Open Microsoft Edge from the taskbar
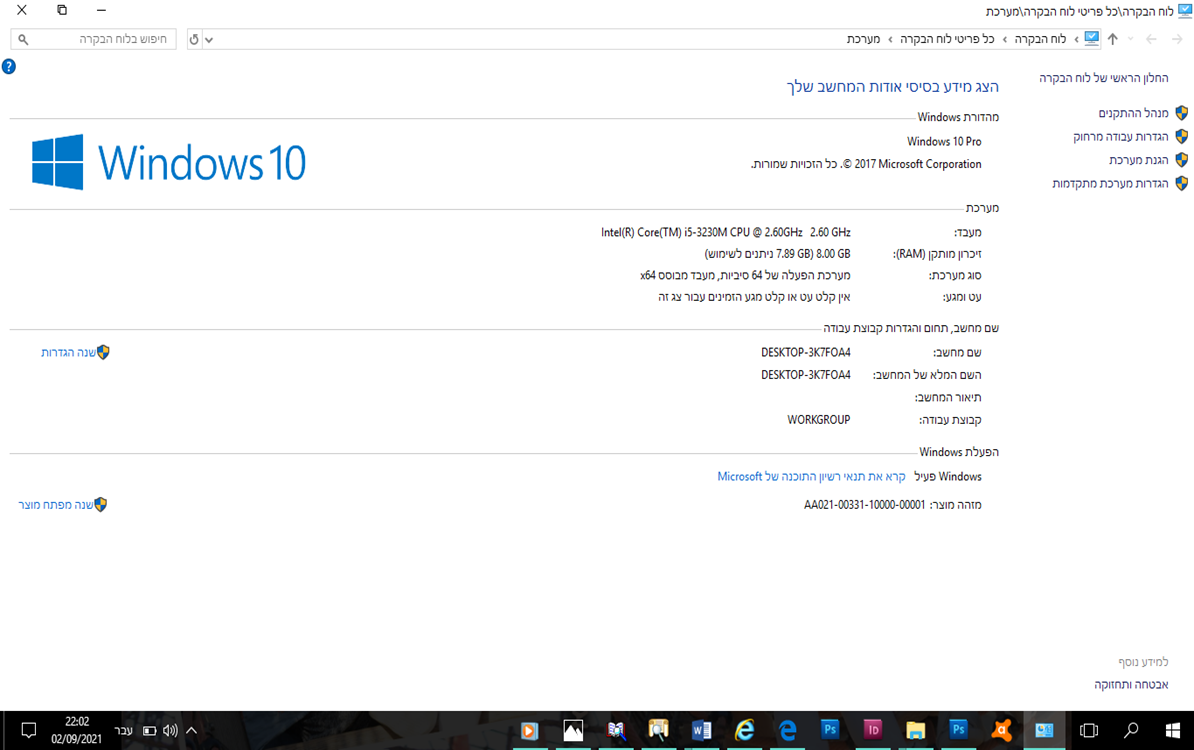Image resolution: width=1194 pixels, height=750 pixels. pyautogui.click(x=787, y=730)
